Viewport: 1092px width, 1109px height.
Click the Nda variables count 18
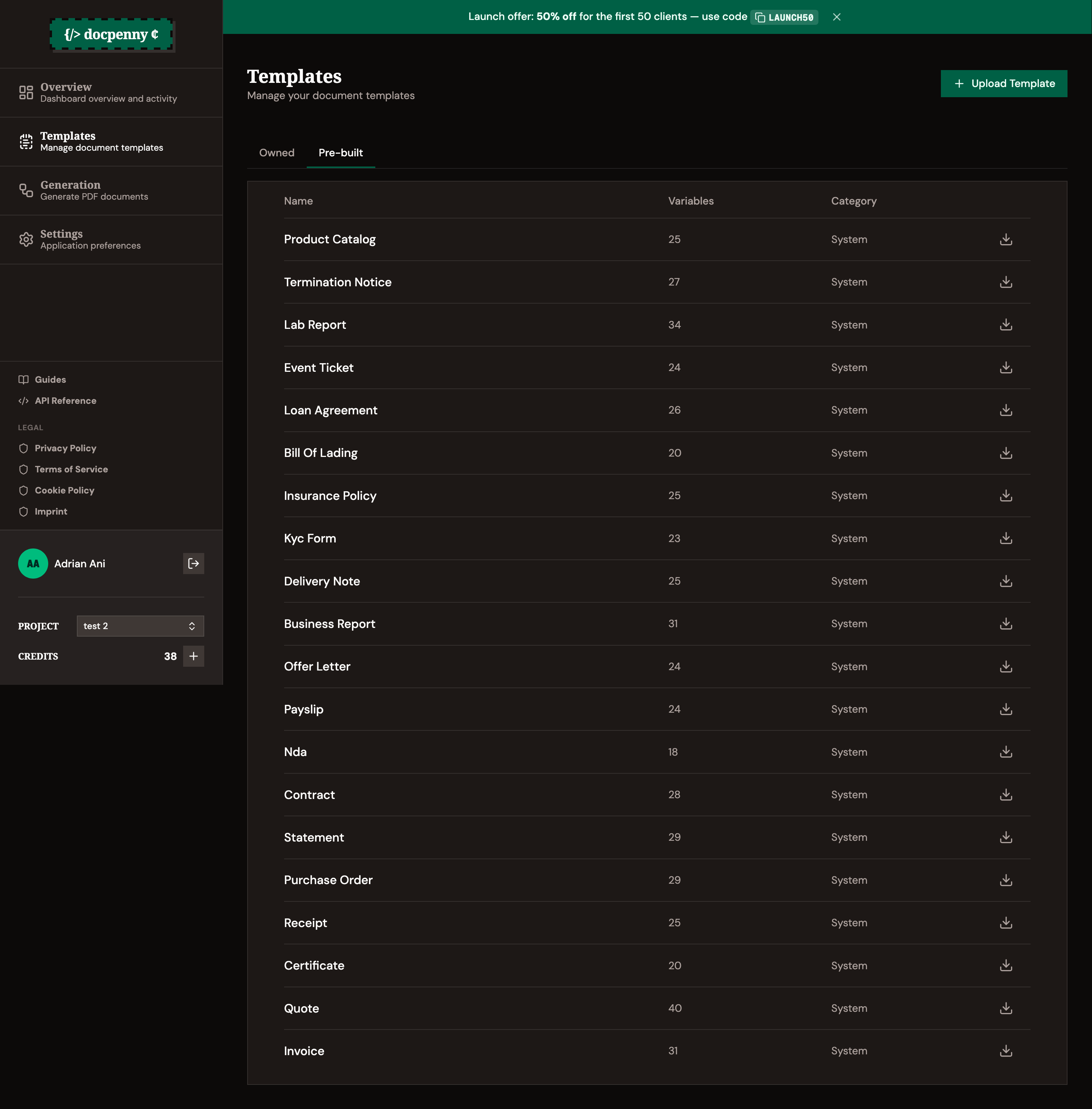[673, 752]
